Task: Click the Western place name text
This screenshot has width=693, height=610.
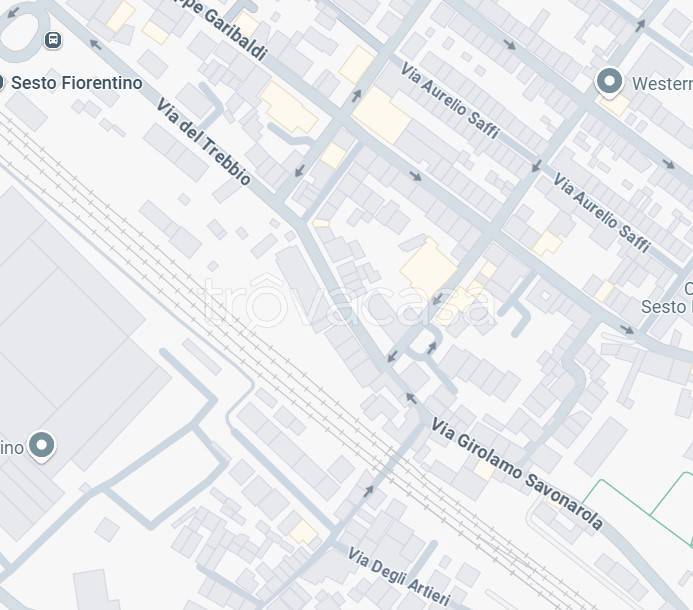Action: tap(662, 84)
